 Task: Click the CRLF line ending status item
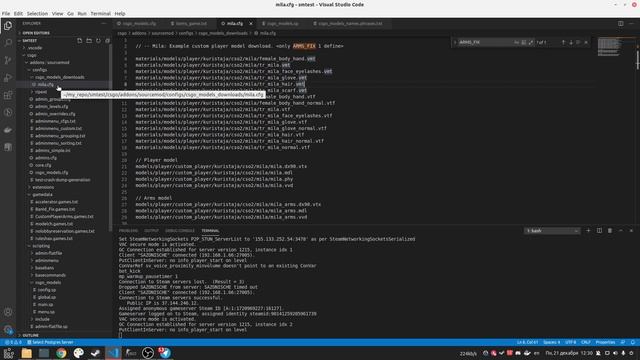586,342
